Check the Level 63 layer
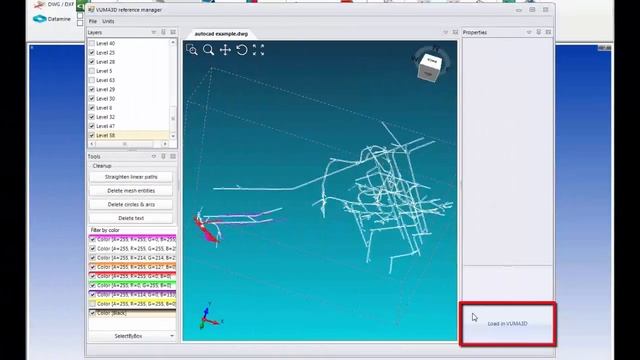640x360 pixels. coord(92,80)
